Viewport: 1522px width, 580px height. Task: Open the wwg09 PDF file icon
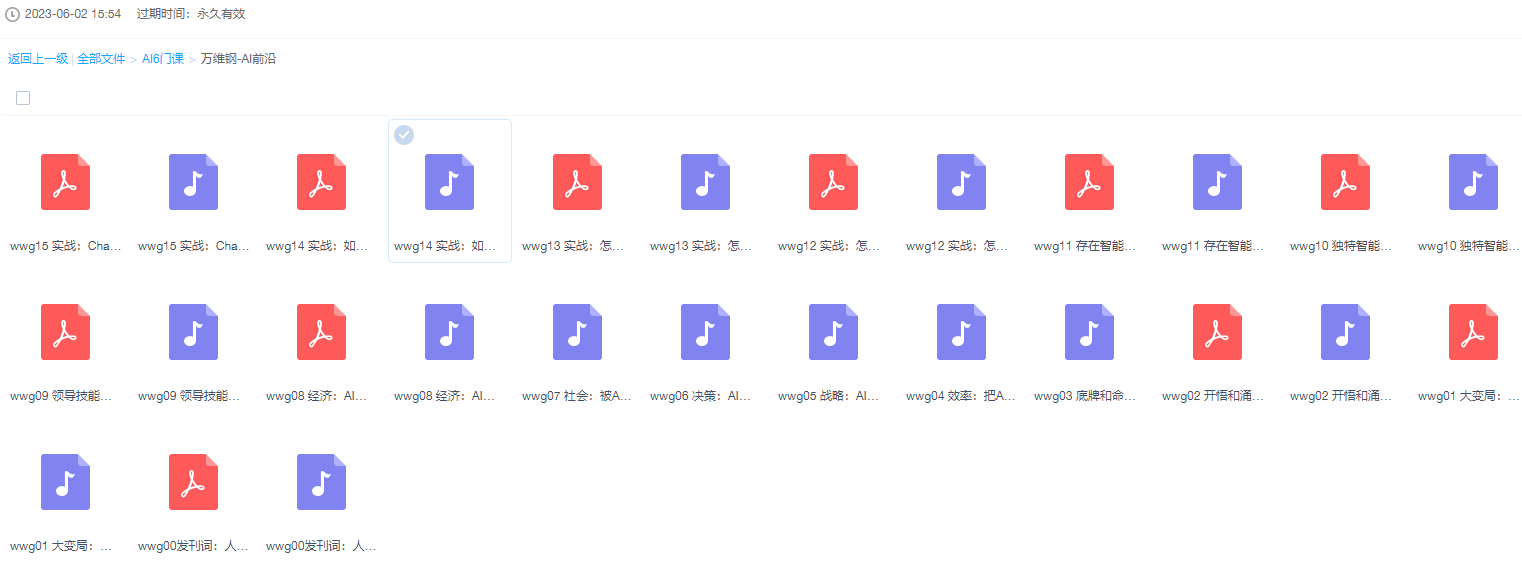pos(65,332)
